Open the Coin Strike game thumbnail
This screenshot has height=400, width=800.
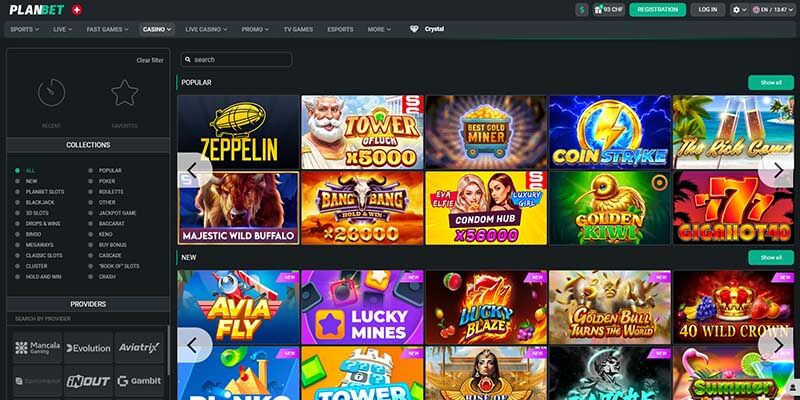[610, 132]
